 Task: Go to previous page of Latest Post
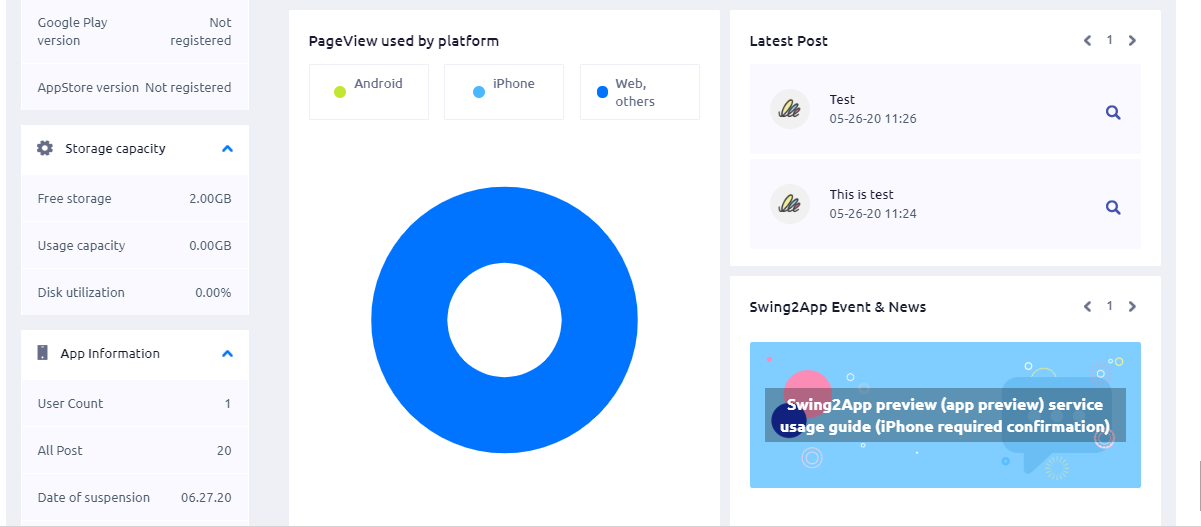pos(1087,41)
